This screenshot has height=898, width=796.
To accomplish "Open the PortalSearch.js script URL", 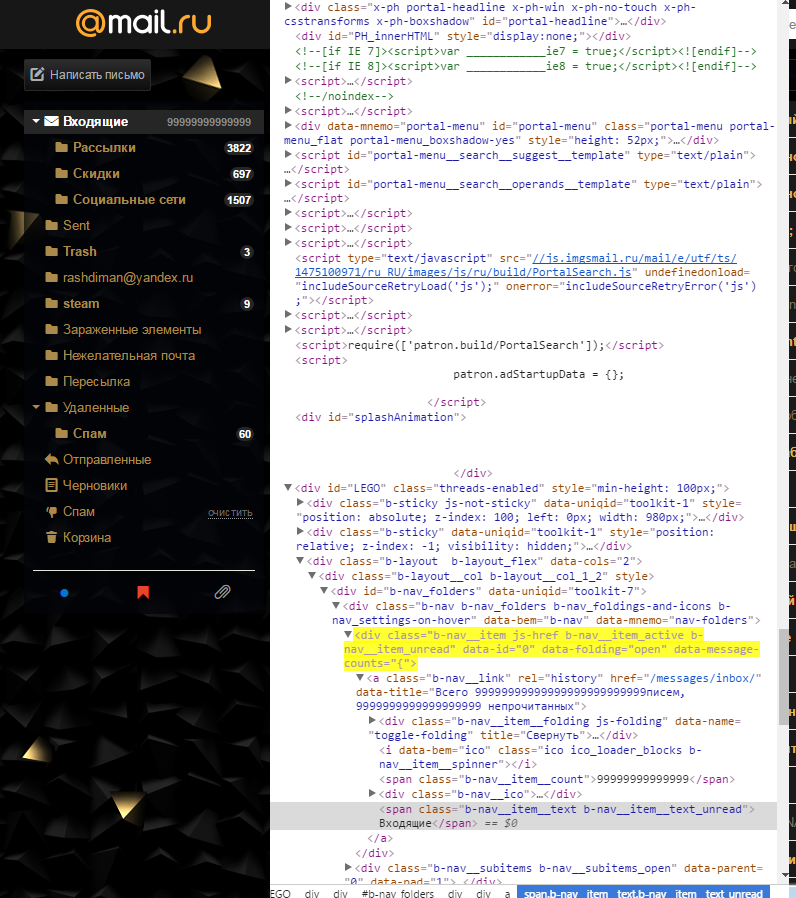I will coord(515,265).
